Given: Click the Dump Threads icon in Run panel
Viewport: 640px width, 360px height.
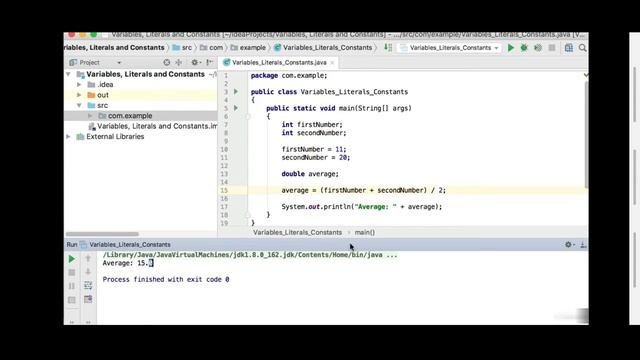Looking at the screenshot, I should 71,300.
